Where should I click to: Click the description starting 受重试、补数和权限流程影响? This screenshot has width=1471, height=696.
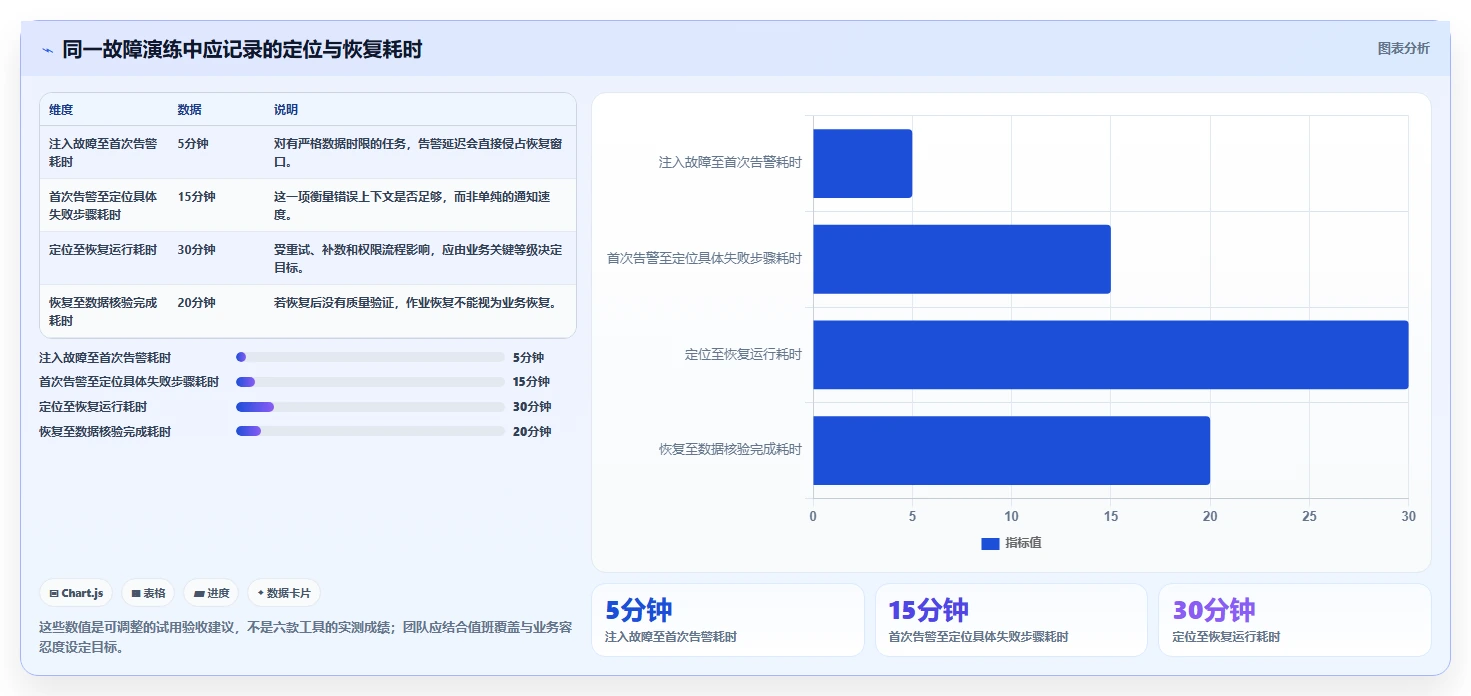pos(418,258)
